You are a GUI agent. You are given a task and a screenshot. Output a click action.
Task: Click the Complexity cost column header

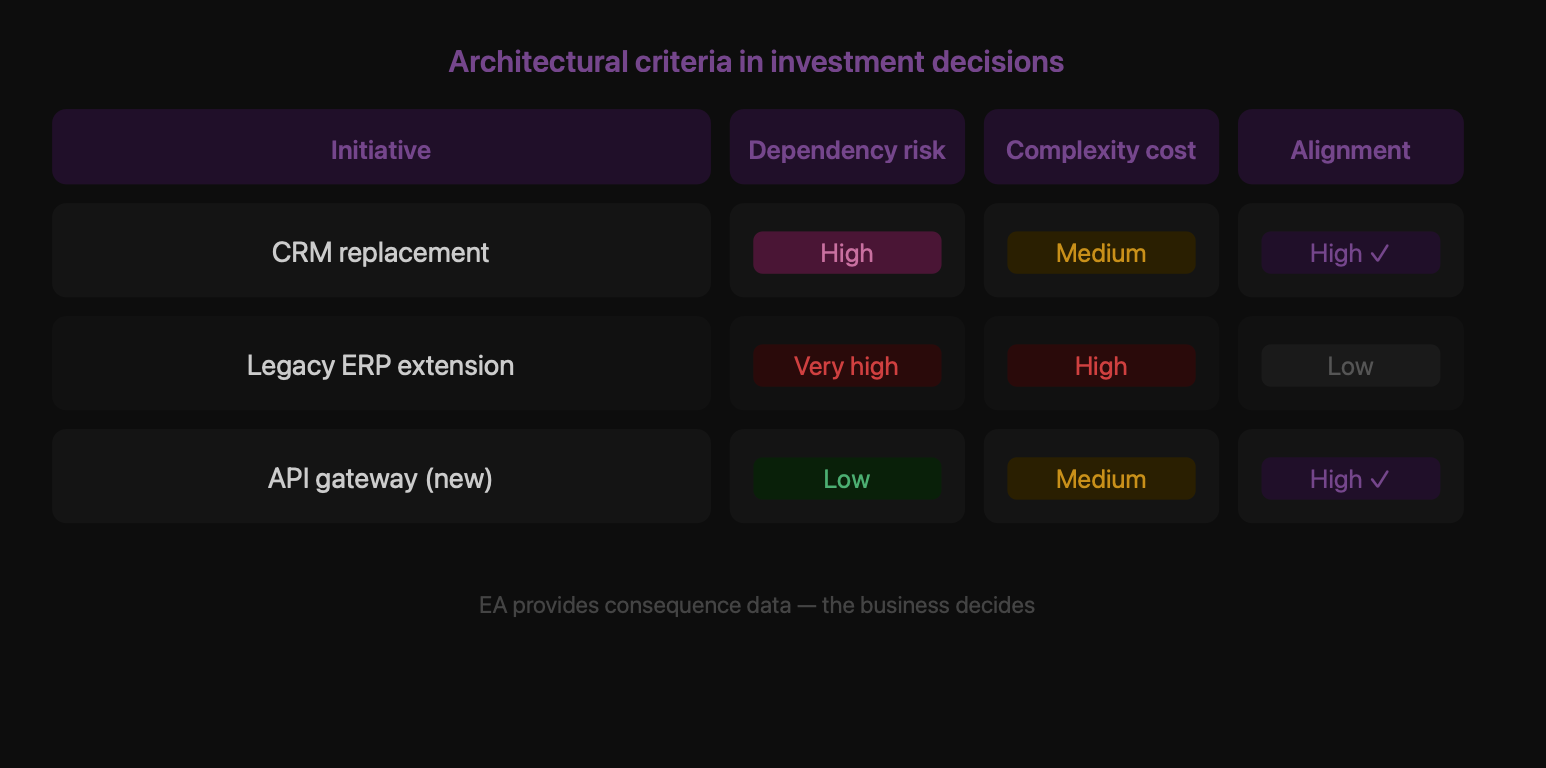(x=1101, y=150)
